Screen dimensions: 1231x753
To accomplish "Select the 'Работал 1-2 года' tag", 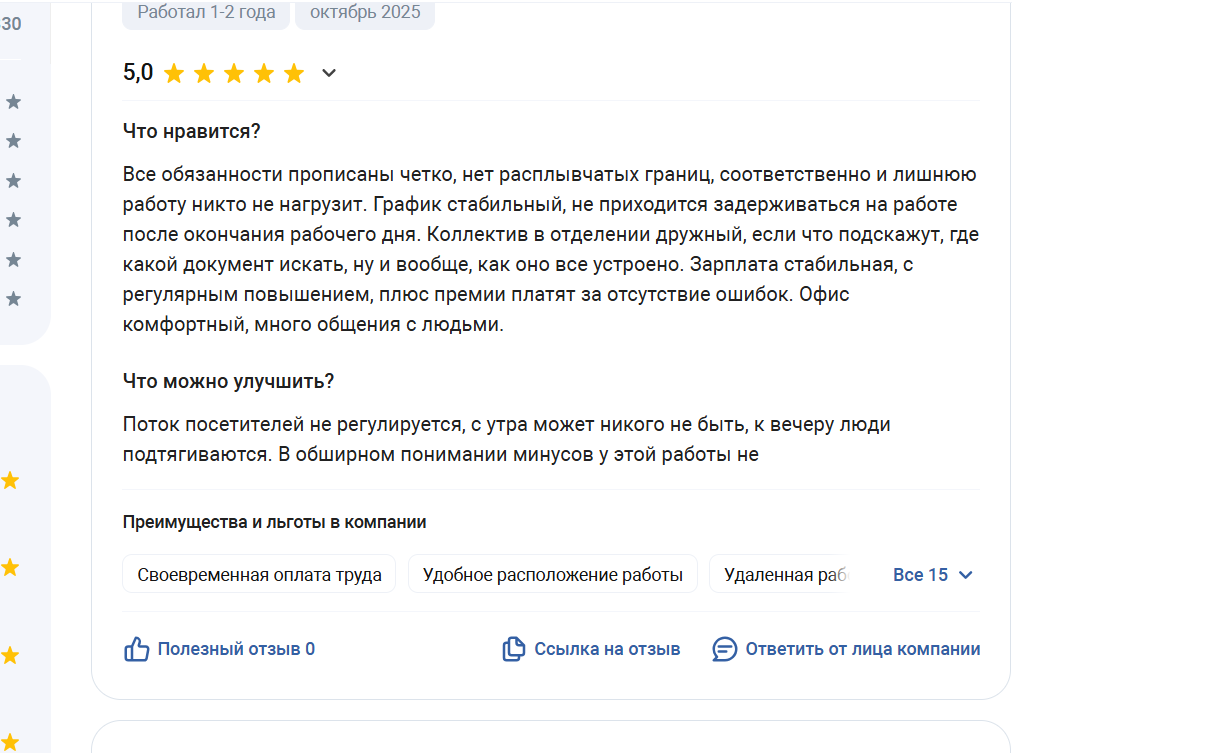I will [206, 13].
